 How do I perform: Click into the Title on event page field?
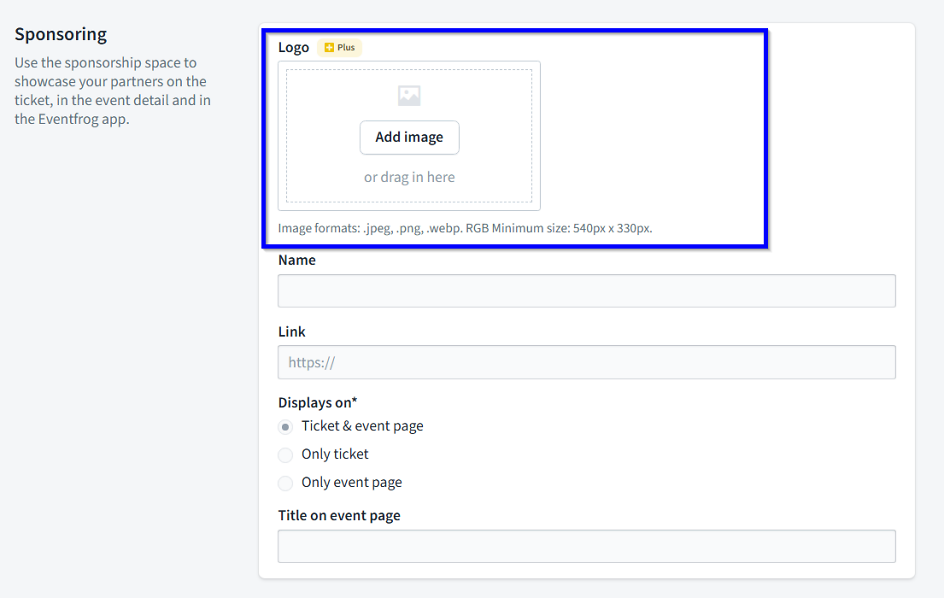[586, 547]
